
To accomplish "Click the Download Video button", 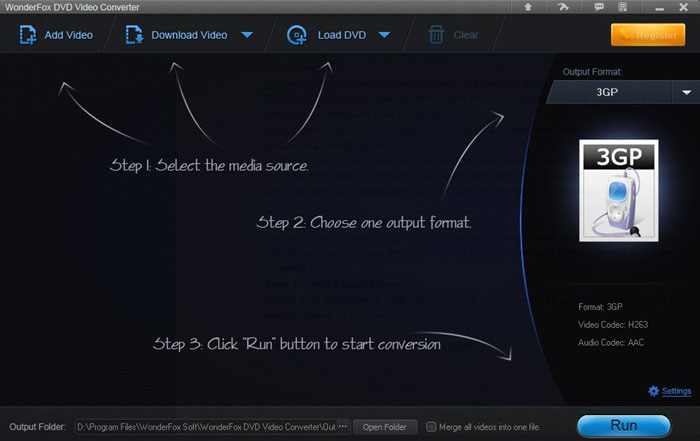I will (177, 35).
